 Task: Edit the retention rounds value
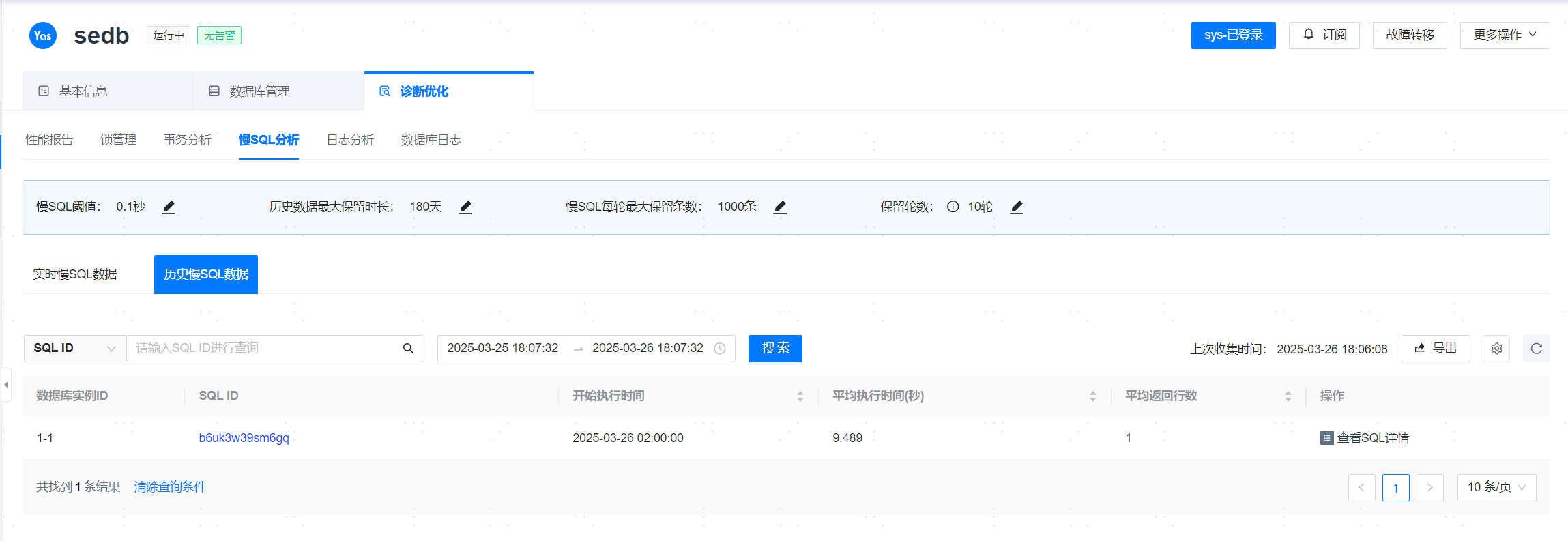(1017, 207)
